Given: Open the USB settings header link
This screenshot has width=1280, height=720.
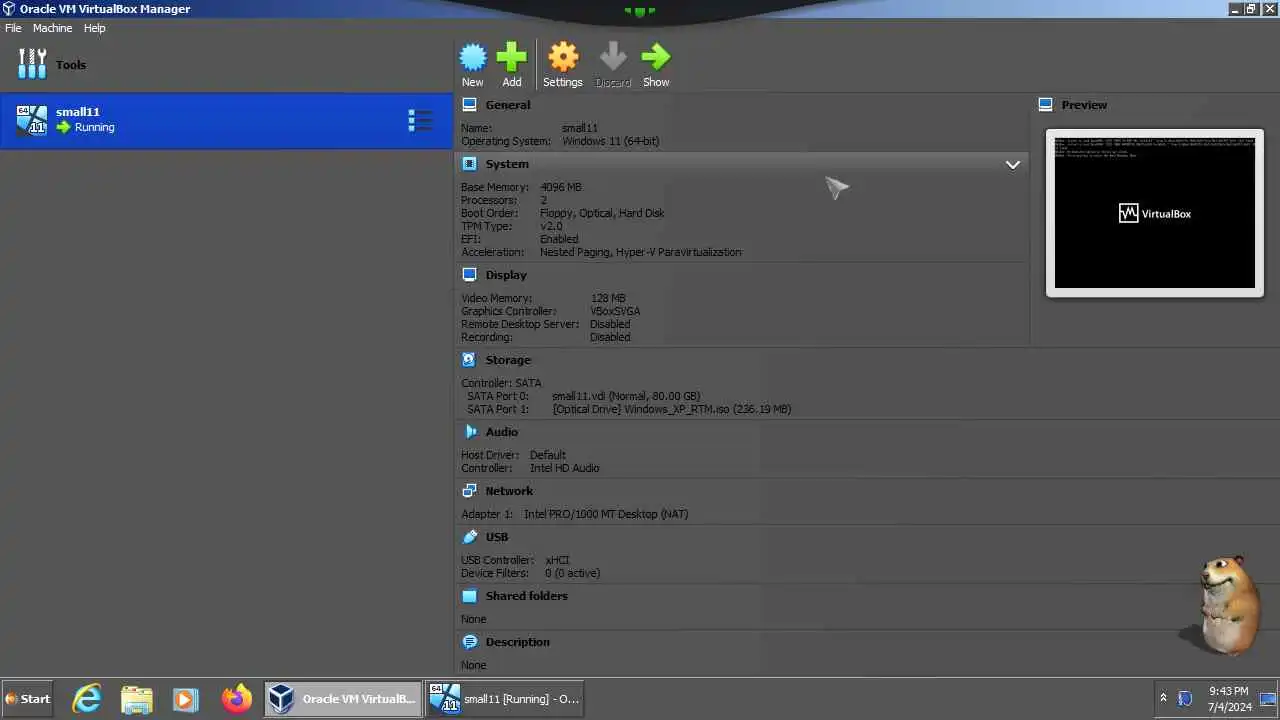Looking at the screenshot, I should [497, 537].
